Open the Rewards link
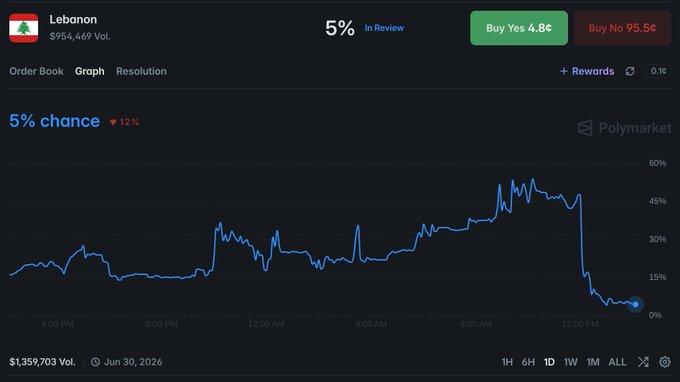 point(593,71)
